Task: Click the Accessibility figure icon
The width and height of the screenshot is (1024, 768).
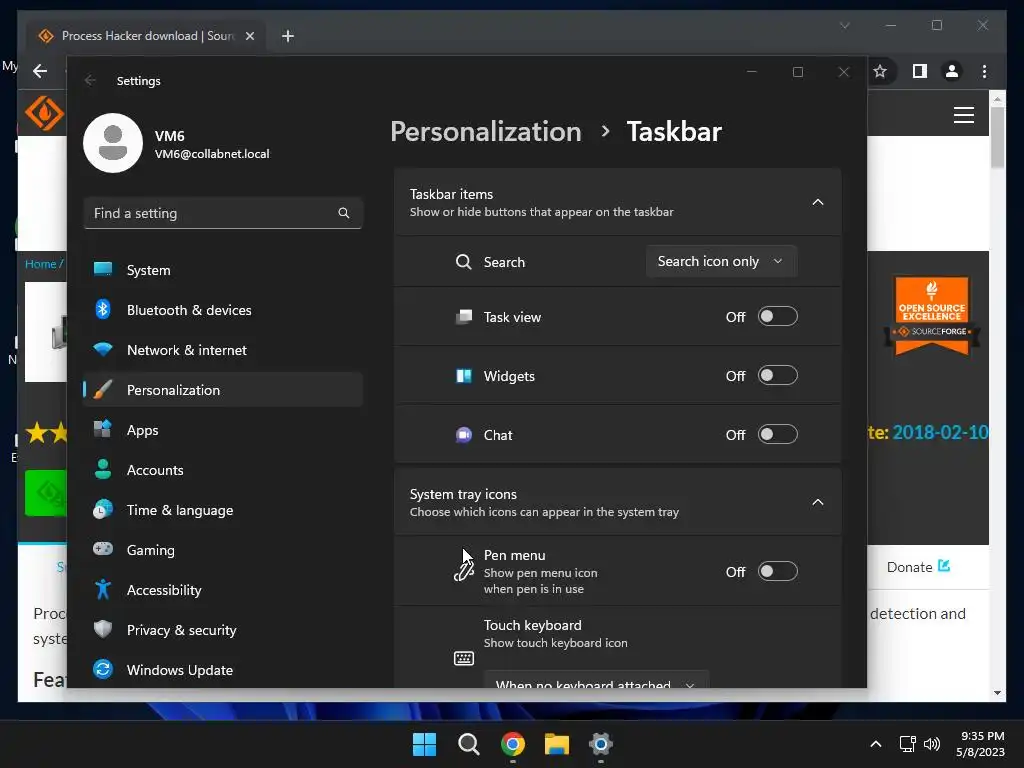Action: [103, 589]
